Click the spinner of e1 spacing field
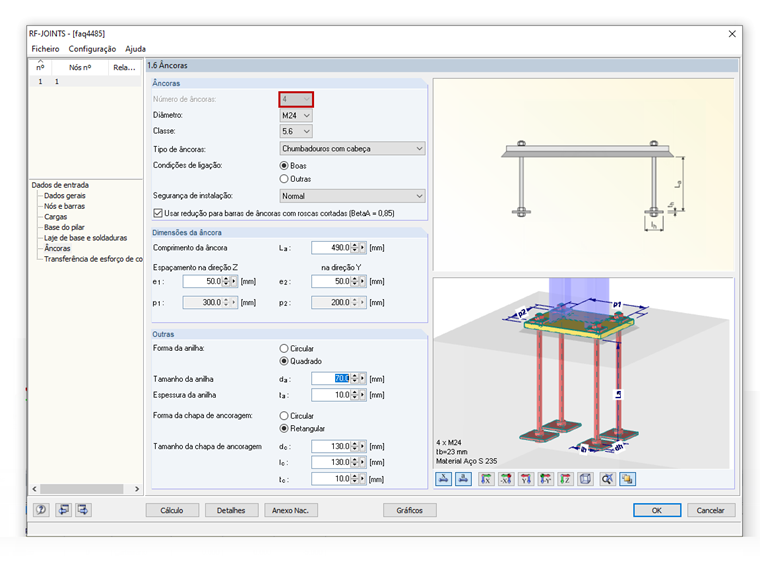Screen dimensions: 760x570 226,281
